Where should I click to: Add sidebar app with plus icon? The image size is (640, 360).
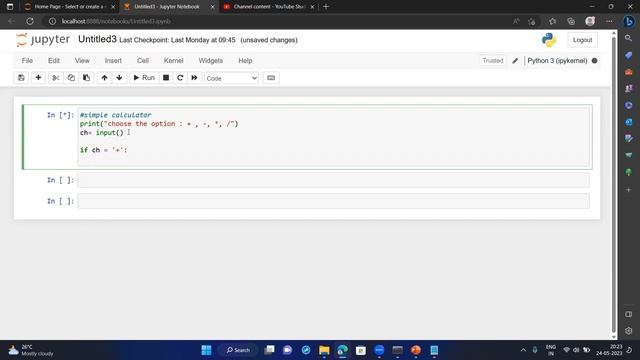click(x=629, y=190)
